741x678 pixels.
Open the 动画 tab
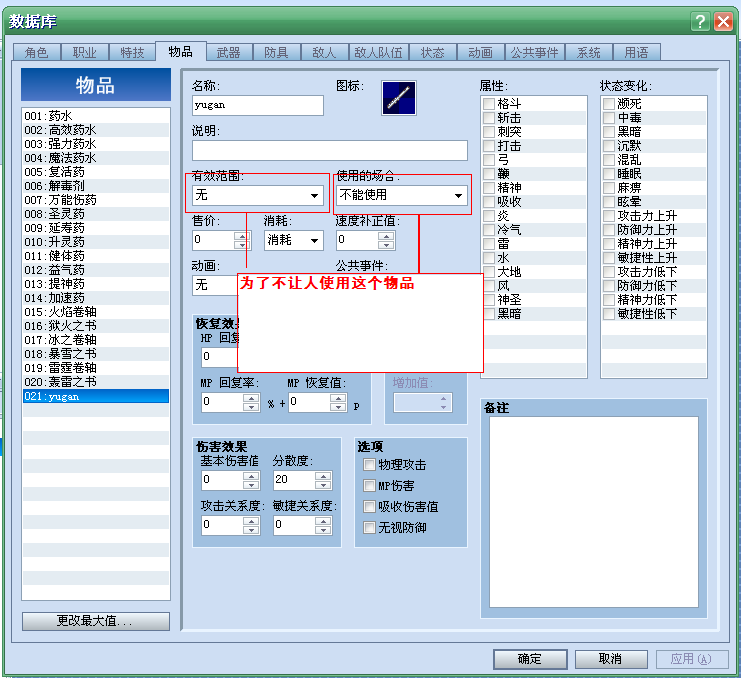click(481, 52)
